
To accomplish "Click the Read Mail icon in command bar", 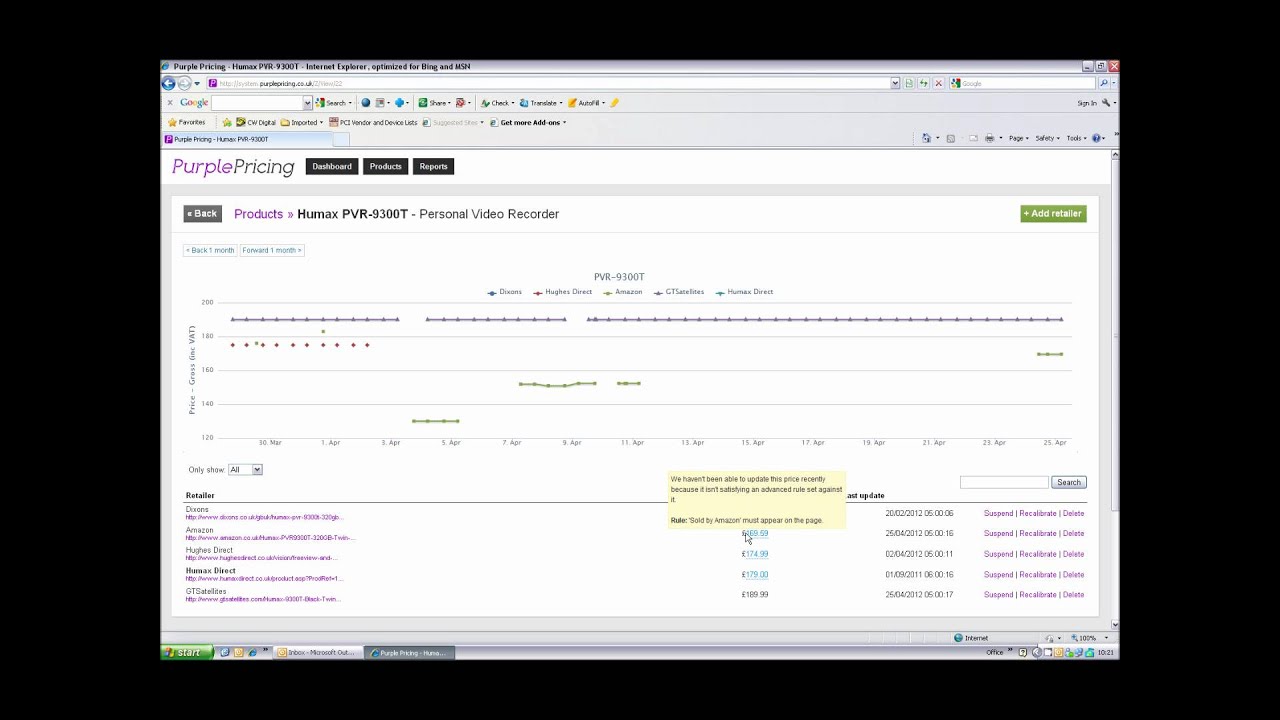I will tap(973, 138).
